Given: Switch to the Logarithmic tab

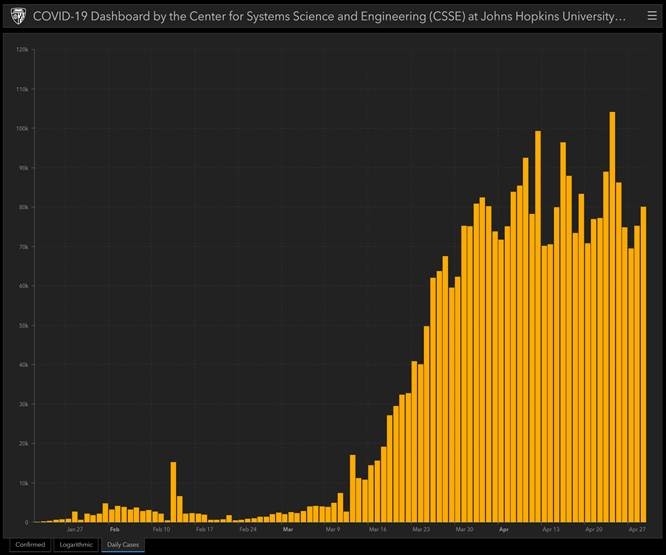Looking at the screenshot, I should (76, 545).
